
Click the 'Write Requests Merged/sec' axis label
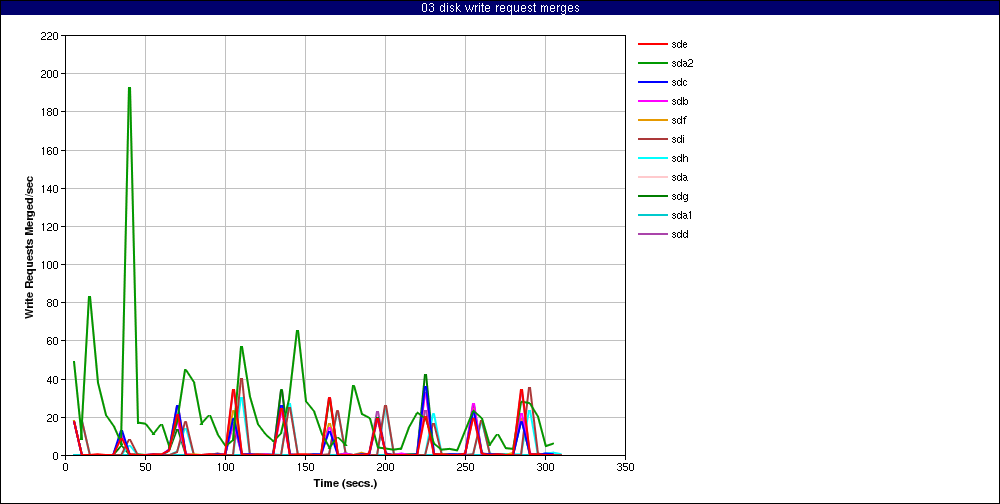(29, 246)
